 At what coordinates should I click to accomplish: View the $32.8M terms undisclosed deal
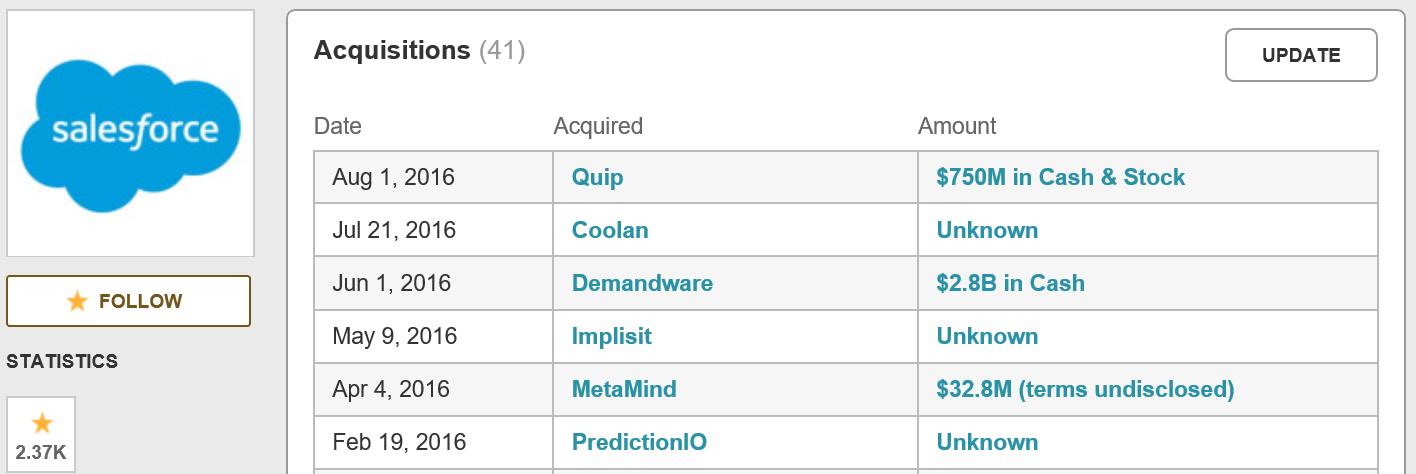[x=1085, y=389]
